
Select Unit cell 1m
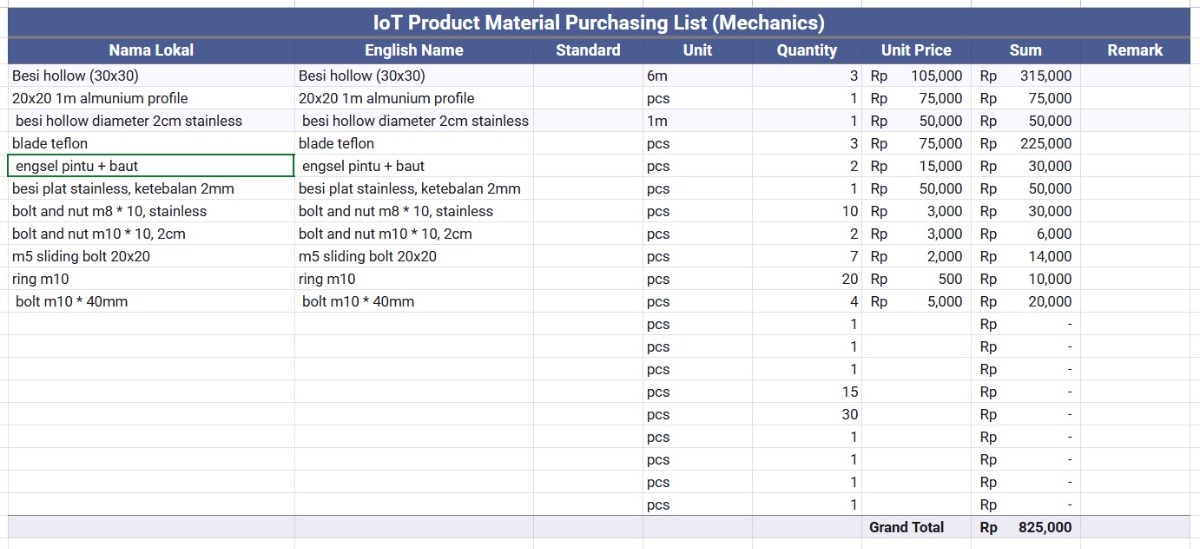click(697, 121)
